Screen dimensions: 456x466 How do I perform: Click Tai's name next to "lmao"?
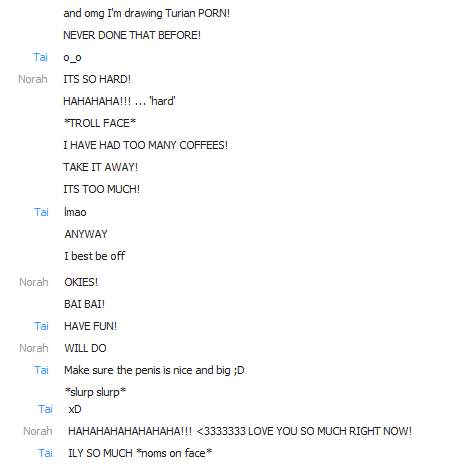(x=41, y=212)
